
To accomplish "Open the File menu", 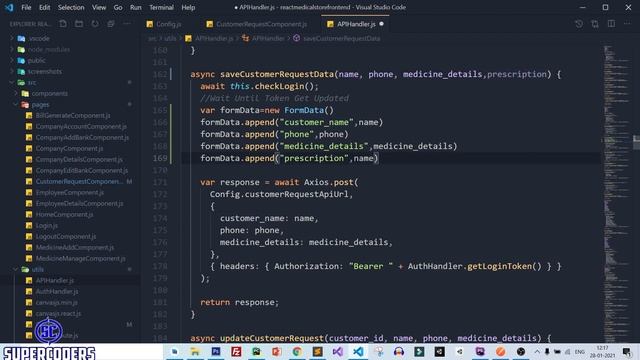I will coord(26,7).
